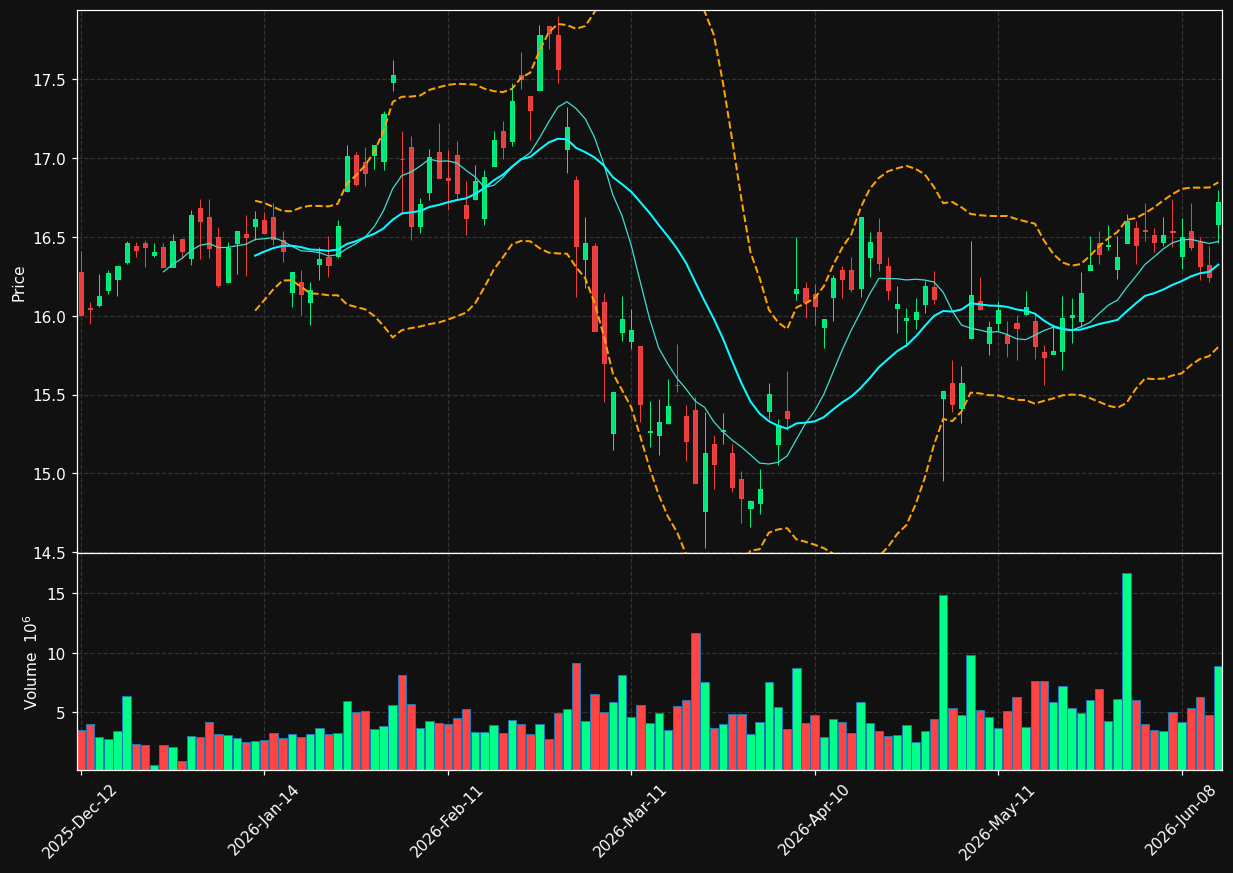The height and width of the screenshot is (873, 1233).
Task: Select the 2026-Apr-10 date label
Action: pyautogui.click(x=814, y=821)
